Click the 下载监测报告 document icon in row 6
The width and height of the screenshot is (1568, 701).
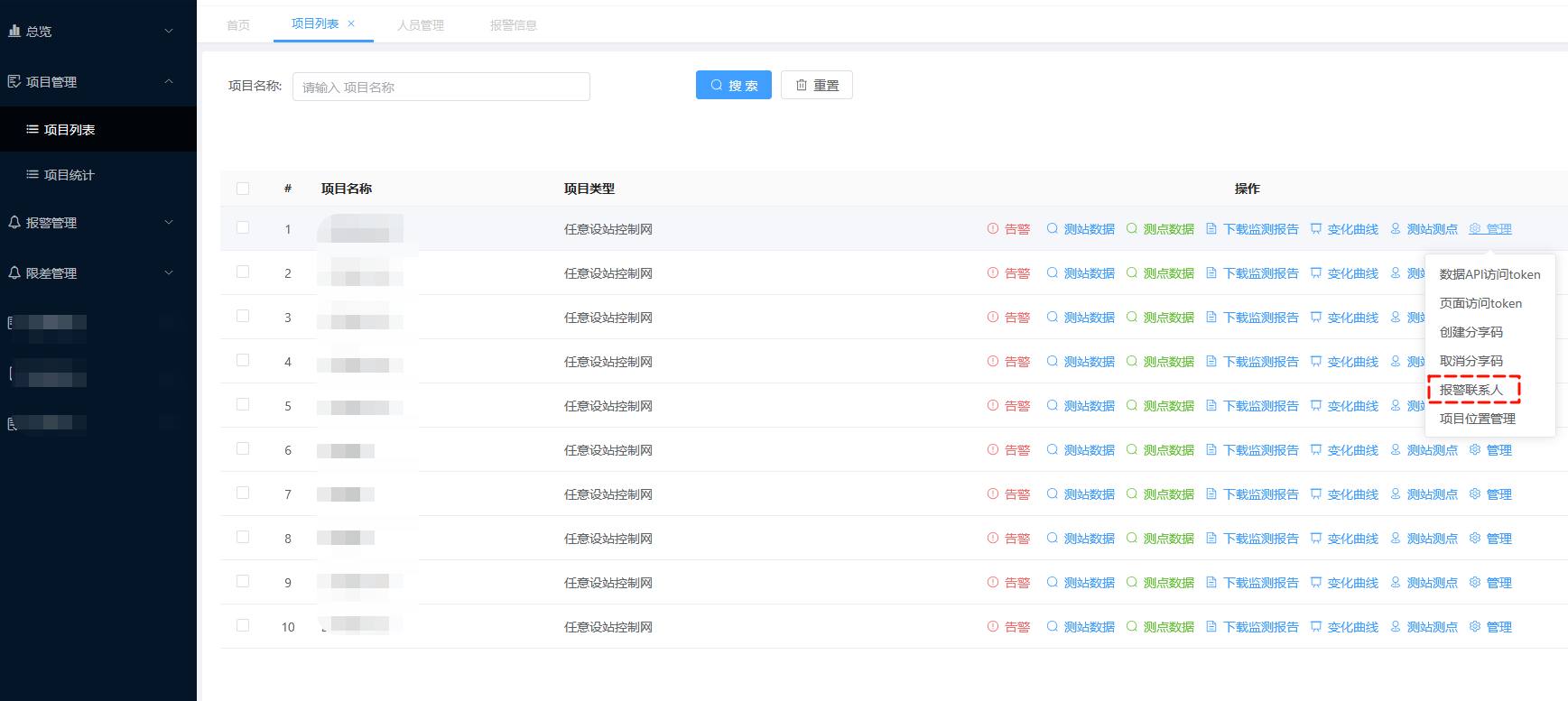[x=1211, y=450]
